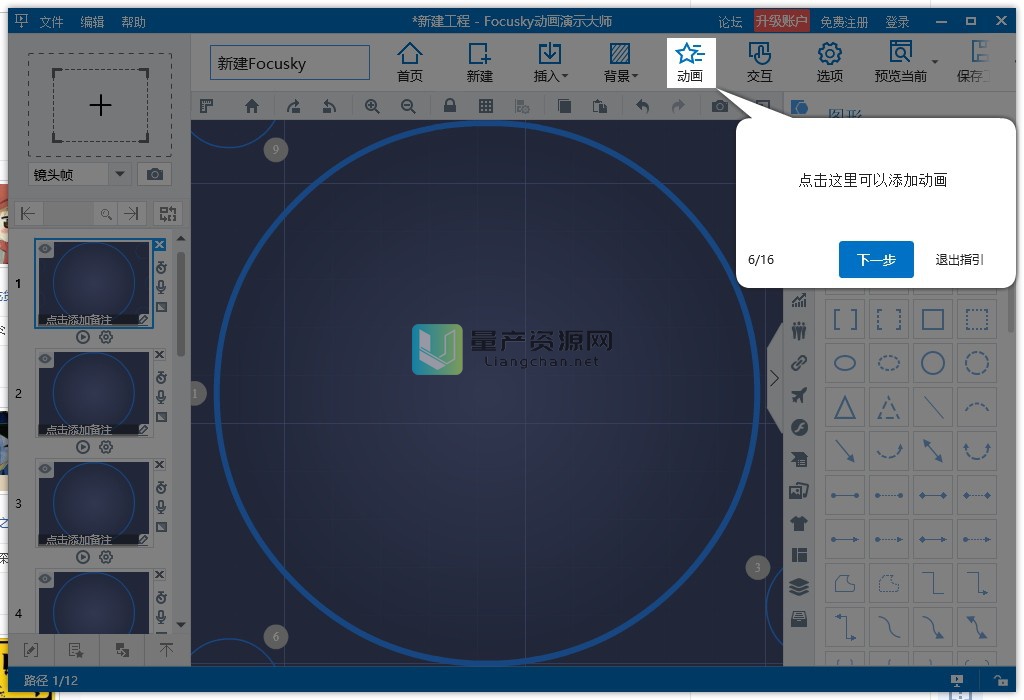Toggle the eye visibility on frame 4

tap(44, 579)
